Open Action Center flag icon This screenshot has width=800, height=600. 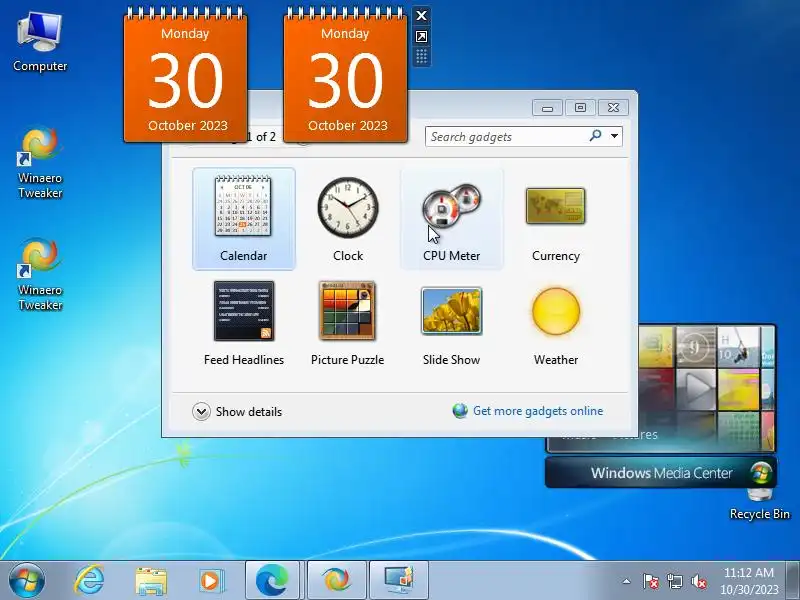(650, 581)
